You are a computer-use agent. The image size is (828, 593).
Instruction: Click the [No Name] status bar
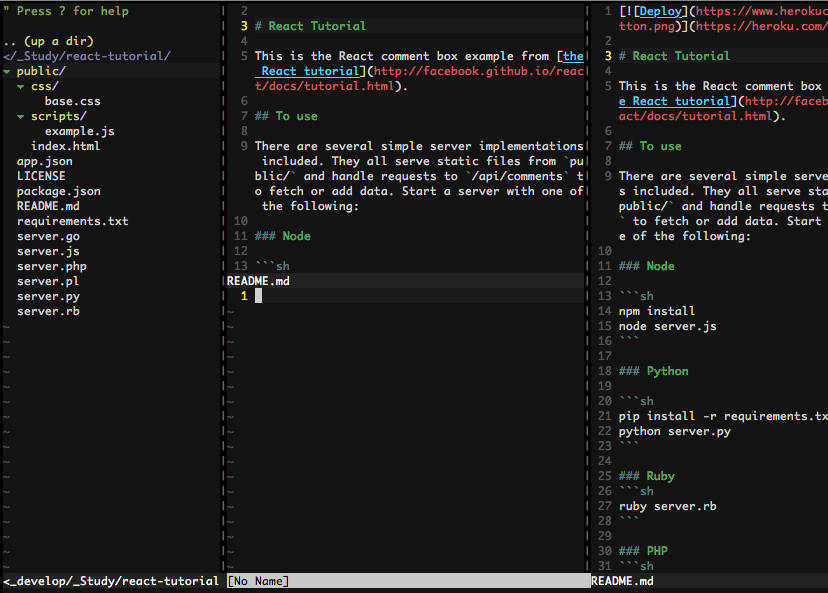(258, 581)
